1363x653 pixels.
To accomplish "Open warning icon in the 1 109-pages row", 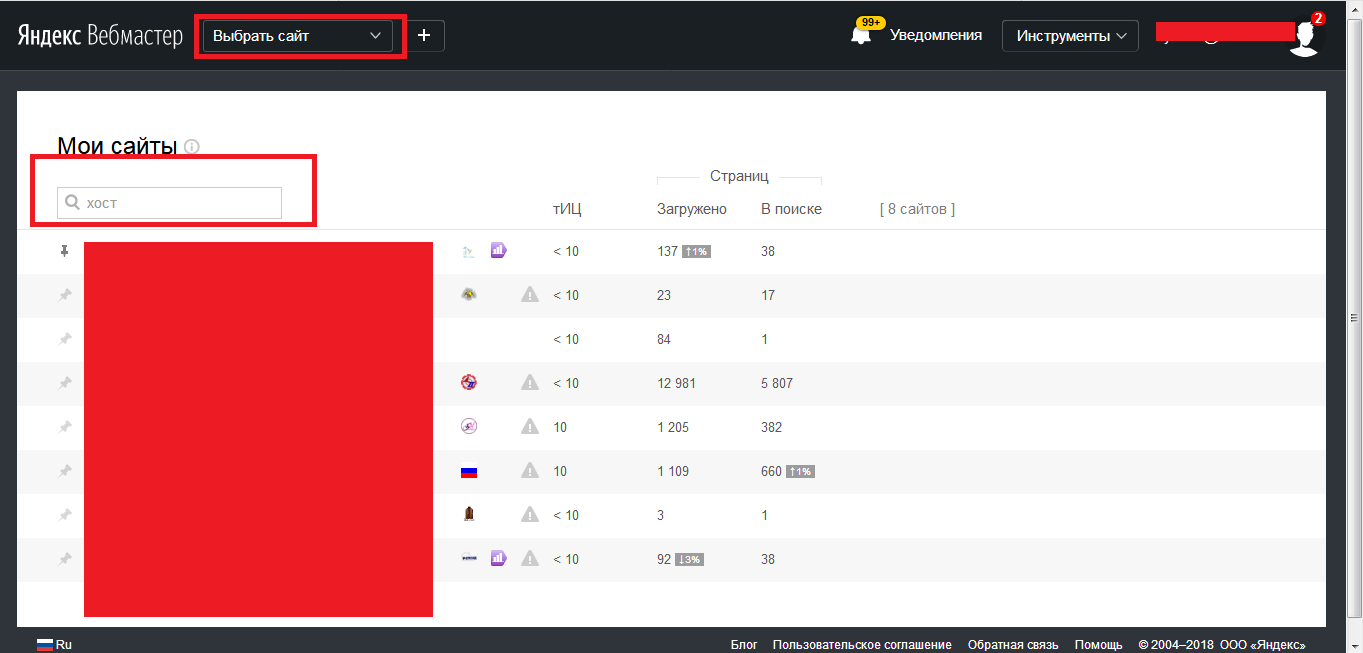I will (530, 470).
